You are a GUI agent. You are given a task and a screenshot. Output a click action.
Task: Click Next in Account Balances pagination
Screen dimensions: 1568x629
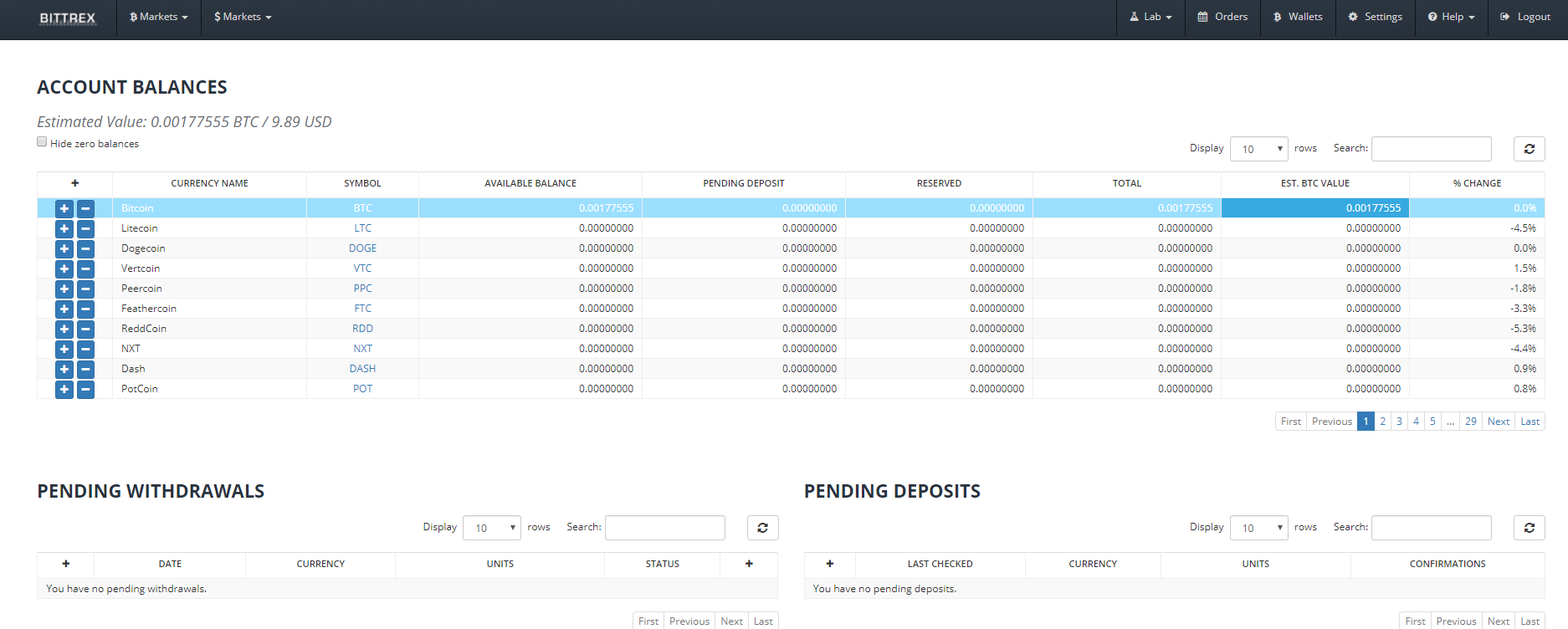point(1499,422)
